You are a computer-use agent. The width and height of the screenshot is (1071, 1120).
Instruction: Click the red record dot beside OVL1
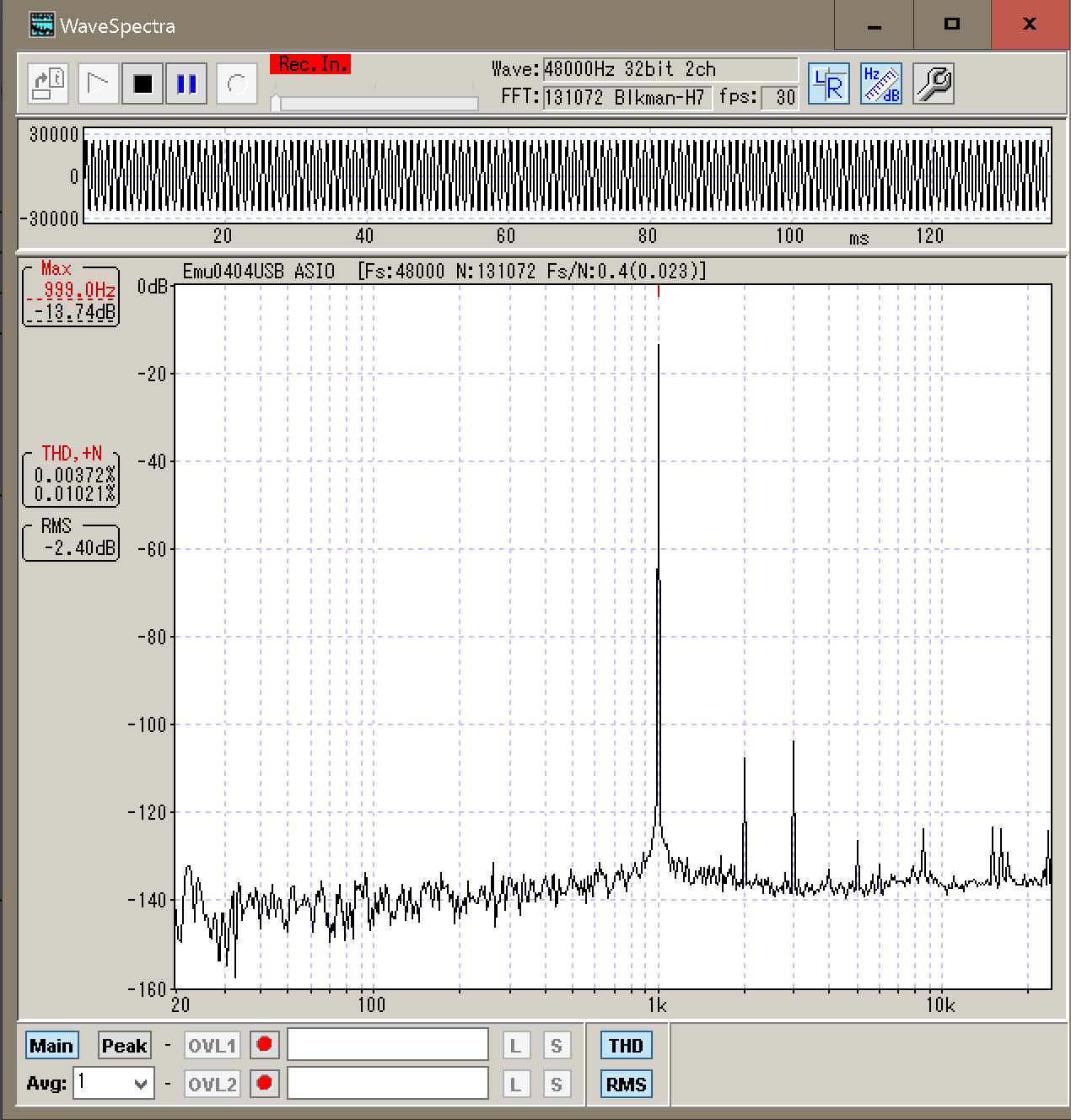tap(264, 1045)
